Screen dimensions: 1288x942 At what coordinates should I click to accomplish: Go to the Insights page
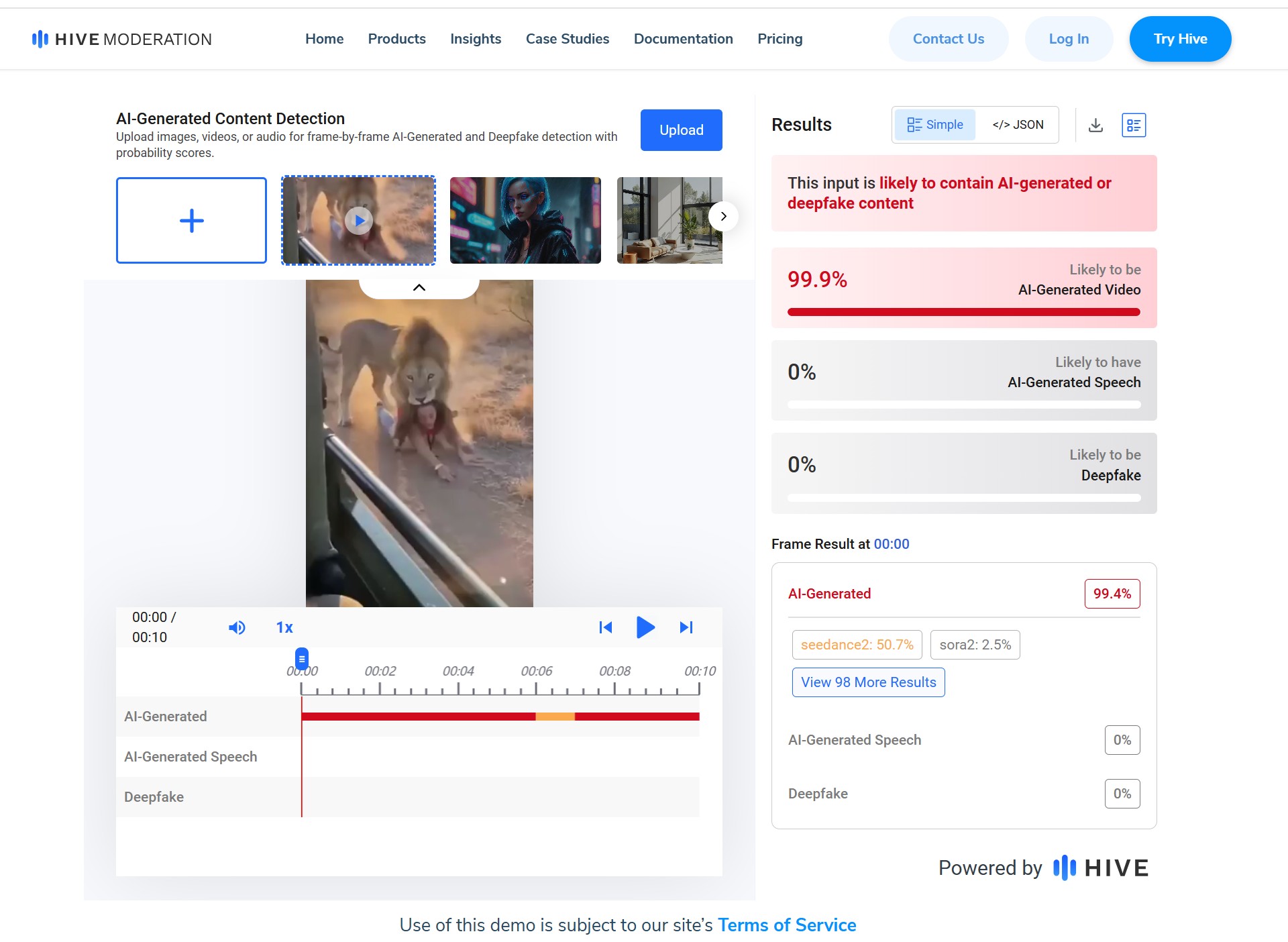coord(476,39)
